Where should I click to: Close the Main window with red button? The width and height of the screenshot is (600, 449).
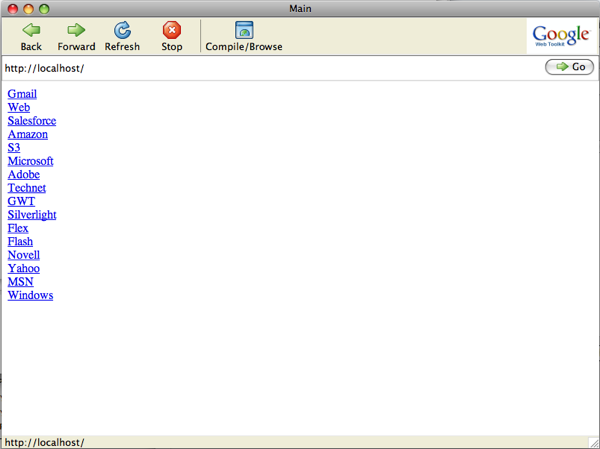[x=13, y=9]
